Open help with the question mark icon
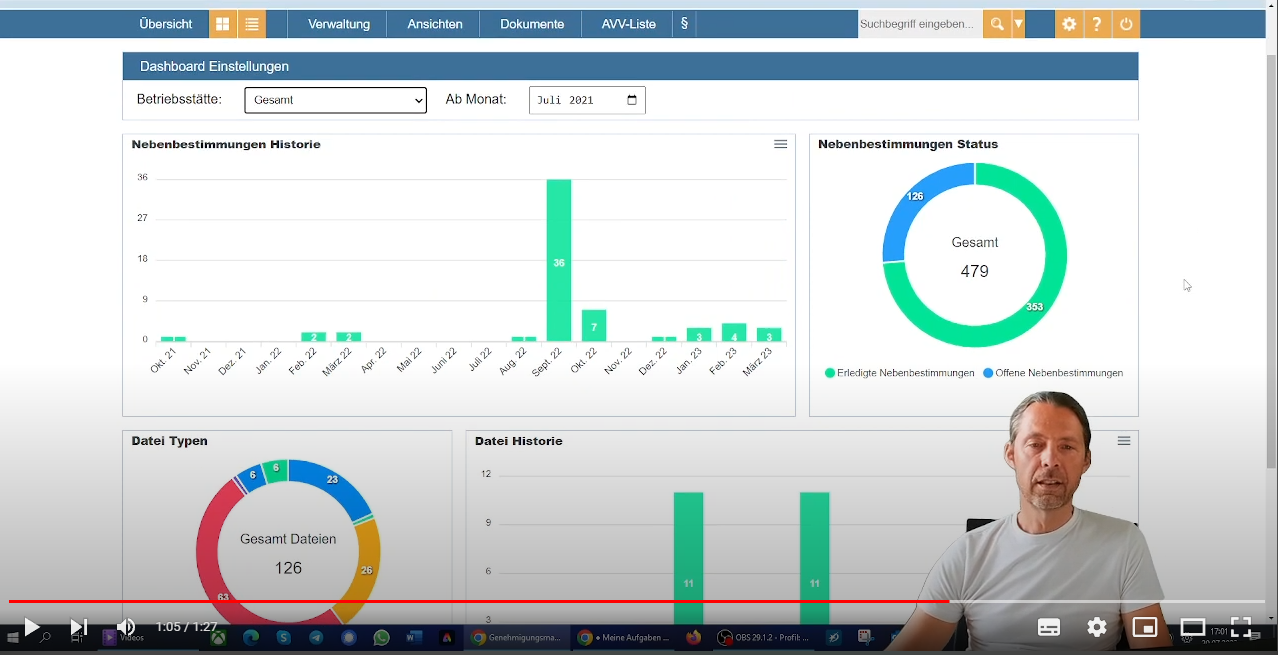Image resolution: width=1278 pixels, height=655 pixels. 1097,24
